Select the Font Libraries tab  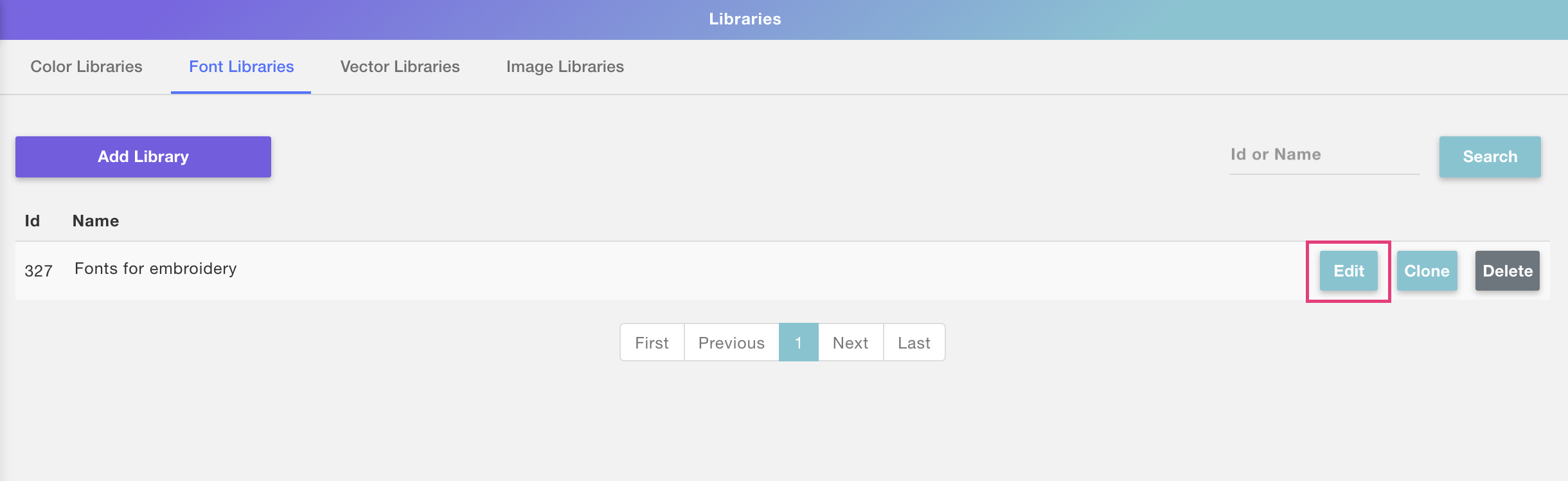click(241, 67)
